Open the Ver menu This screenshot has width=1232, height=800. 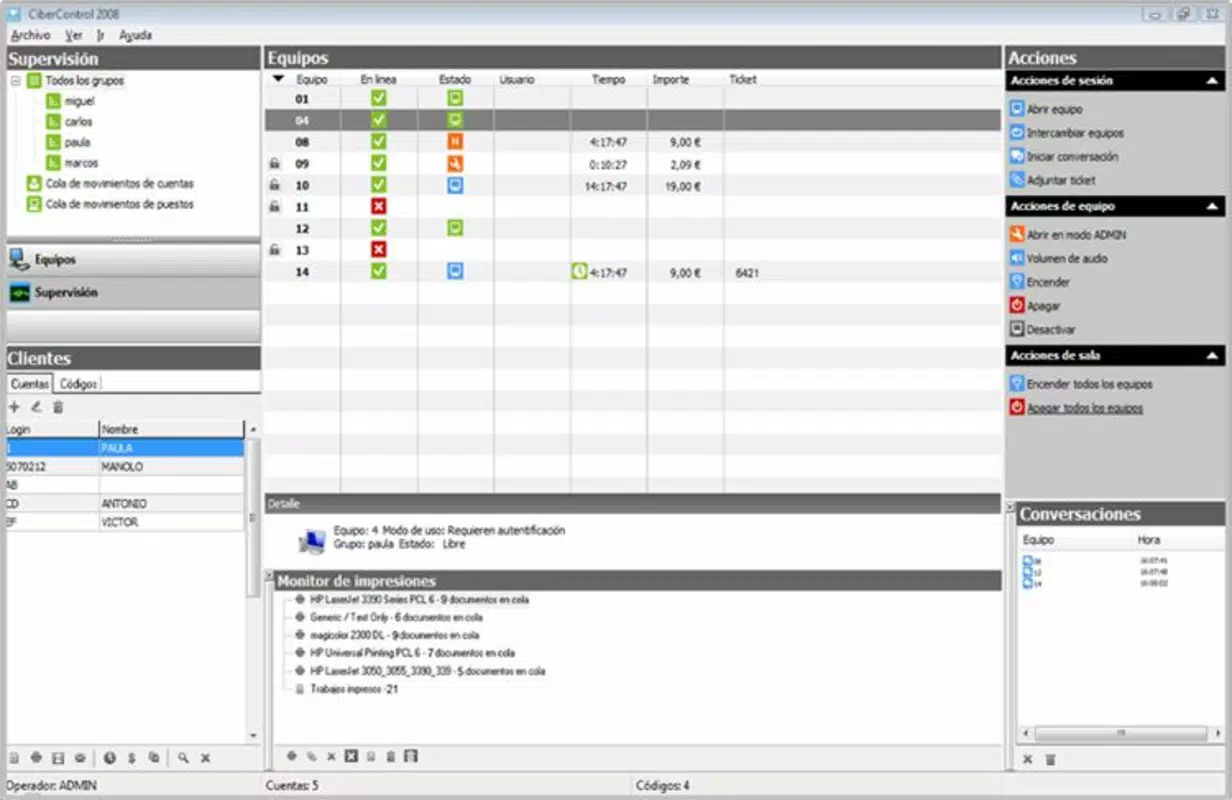pos(74,35)
